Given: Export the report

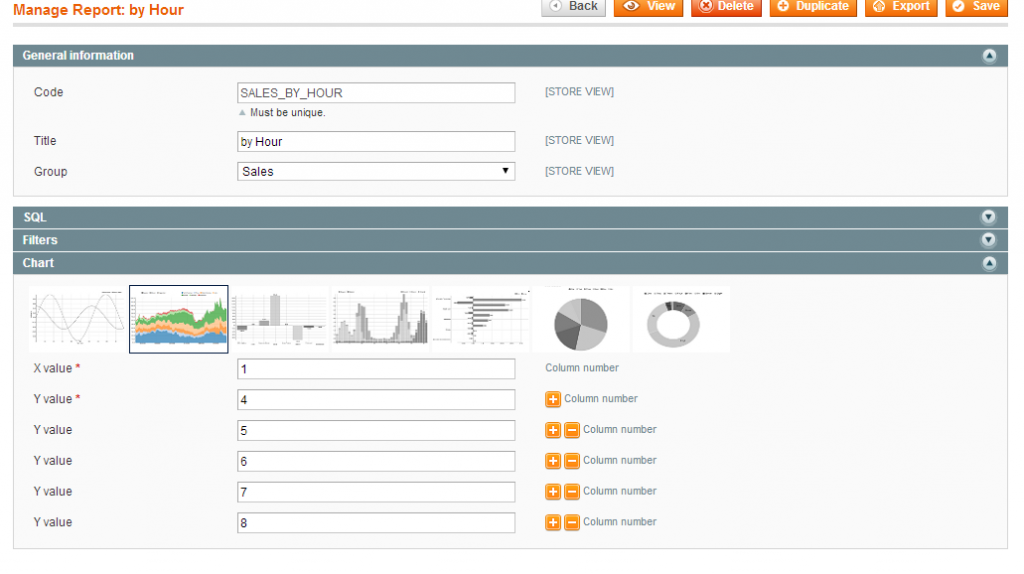Looking at the screenshot, I should 901,7.
